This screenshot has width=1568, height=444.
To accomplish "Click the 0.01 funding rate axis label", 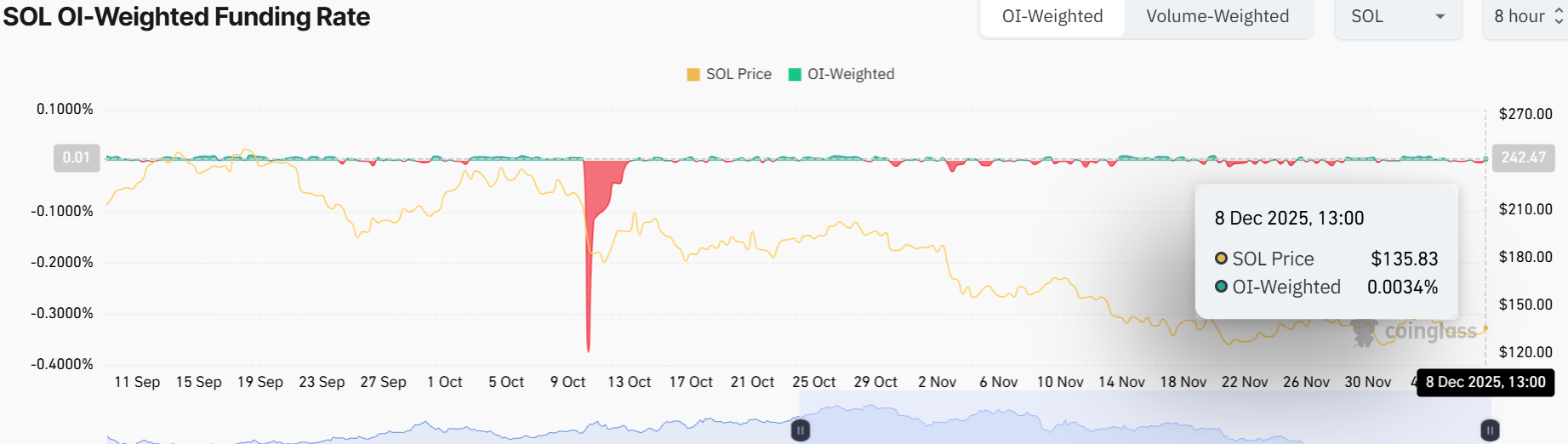I will tap(77, 157).
